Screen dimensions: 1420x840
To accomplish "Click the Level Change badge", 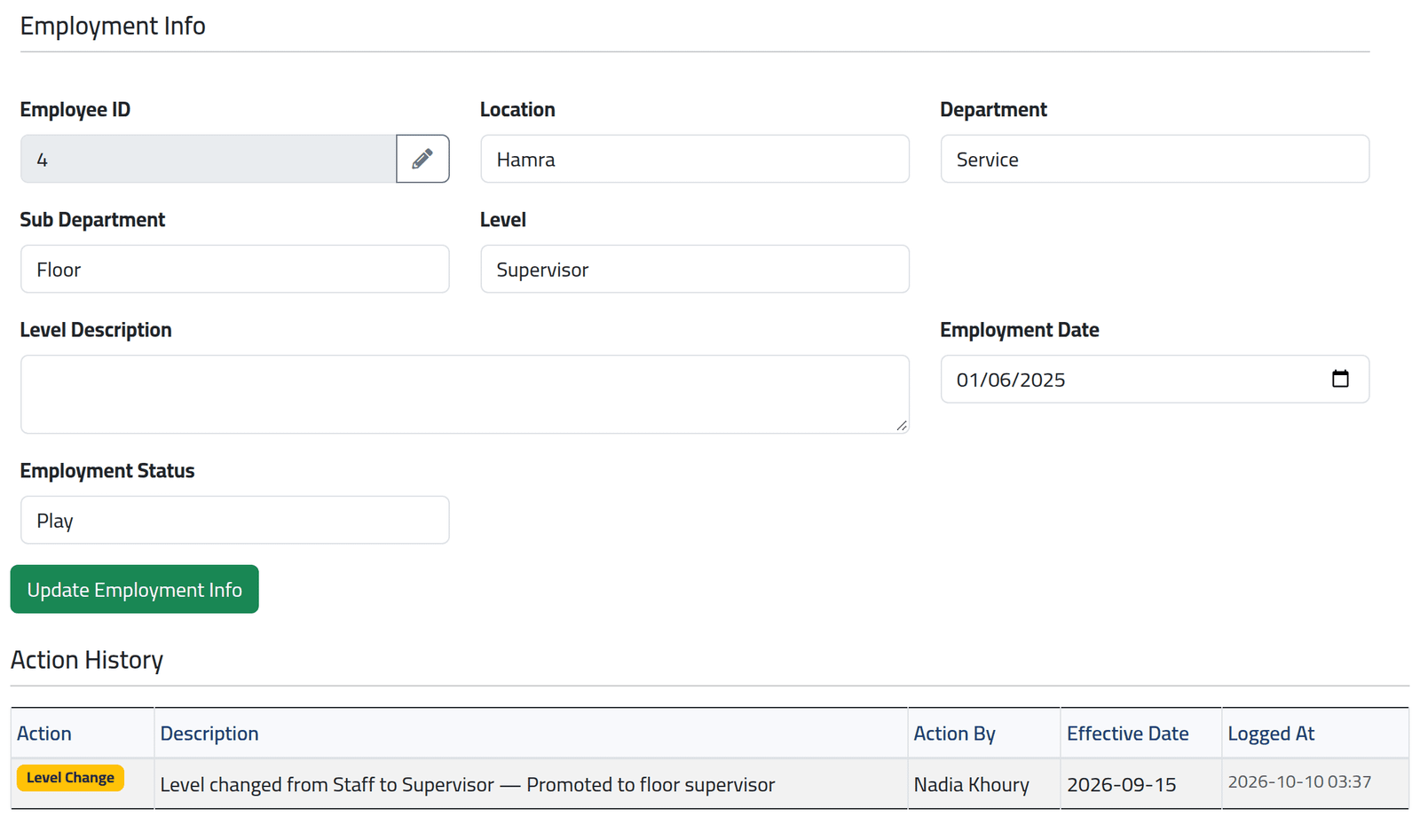I will (70, 778).
